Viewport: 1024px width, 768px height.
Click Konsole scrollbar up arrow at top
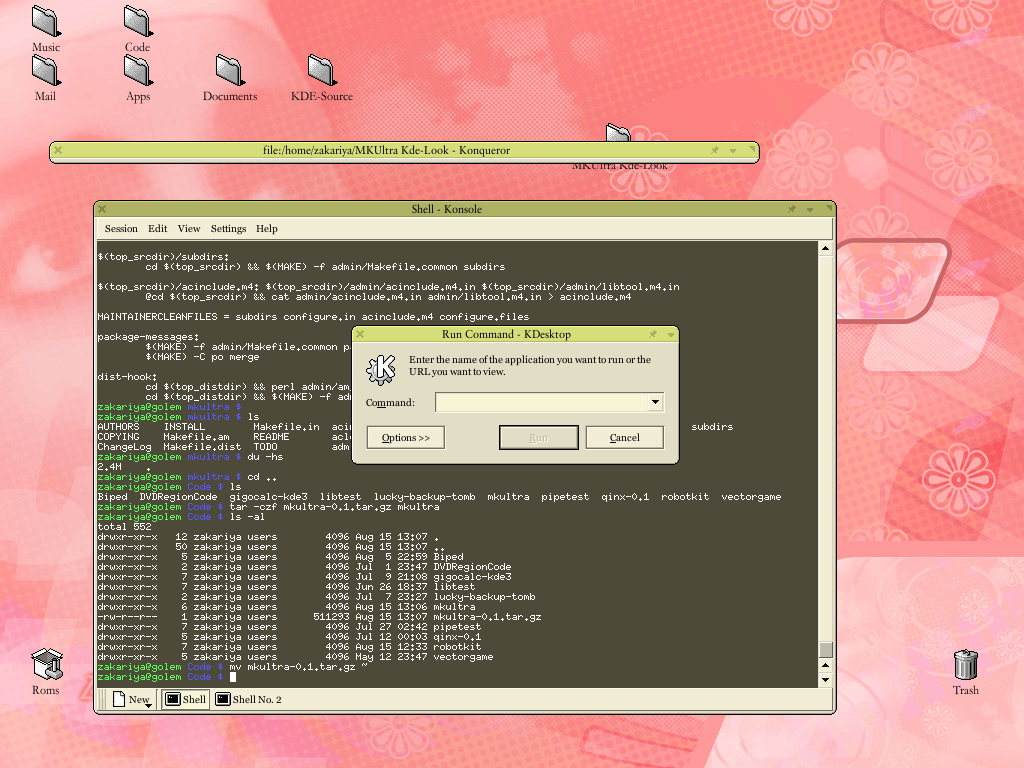point(825,248)
